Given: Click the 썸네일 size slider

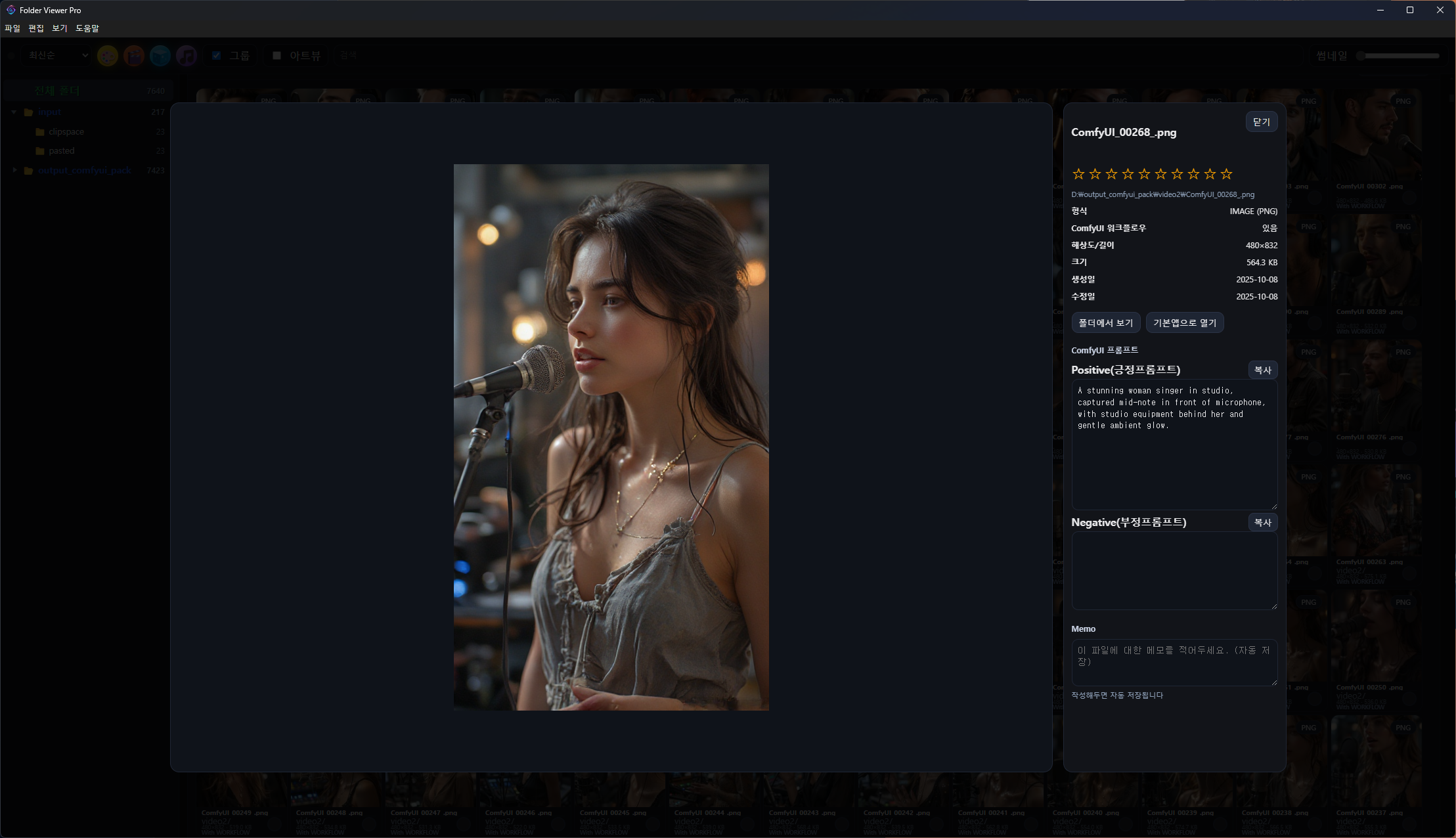Looking at the screenshot, I should click(x=1401, y=56).
